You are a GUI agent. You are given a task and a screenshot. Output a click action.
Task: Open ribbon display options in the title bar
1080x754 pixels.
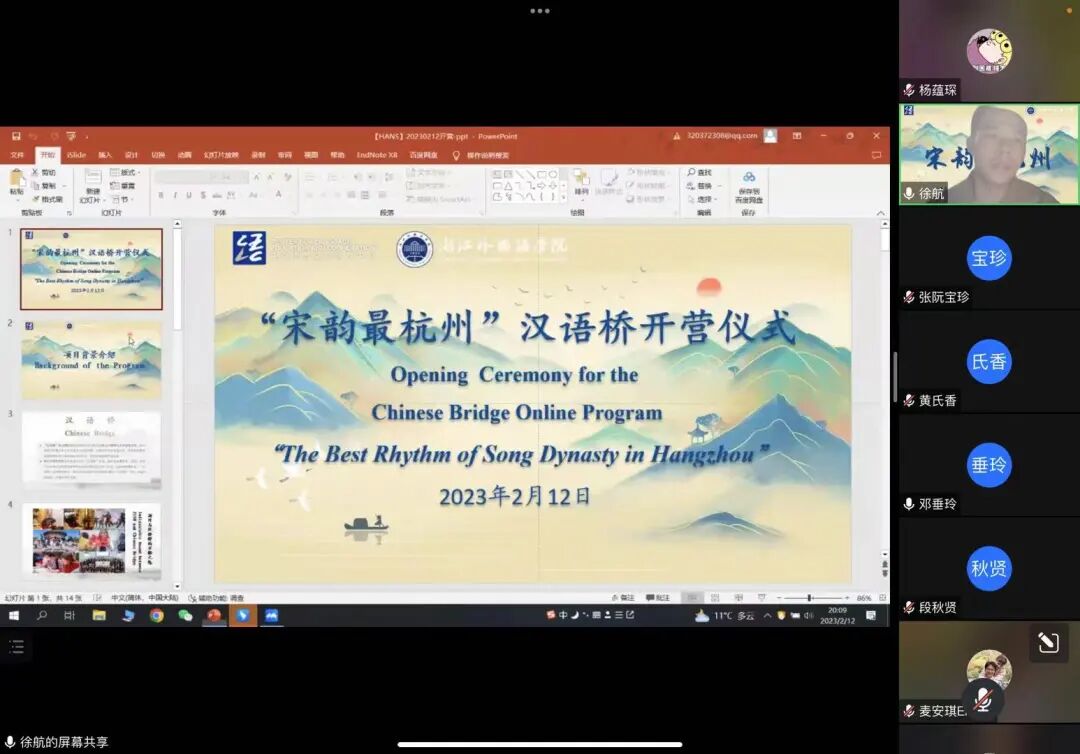tap(797, 136)
